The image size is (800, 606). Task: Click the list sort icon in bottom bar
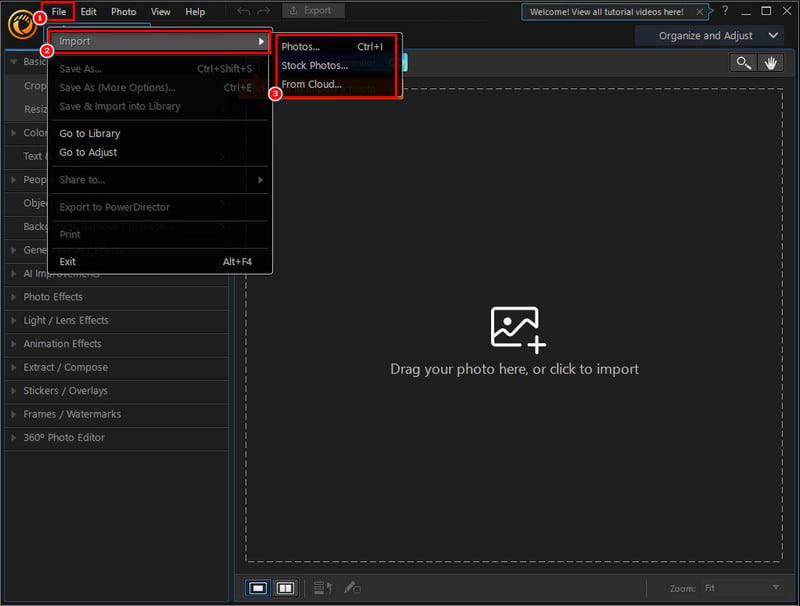[322, 588]
